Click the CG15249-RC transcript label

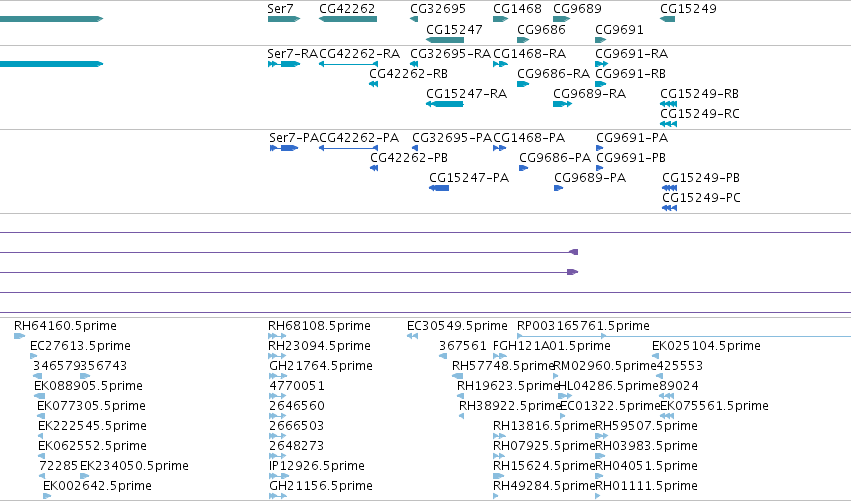tap(700, 114)
